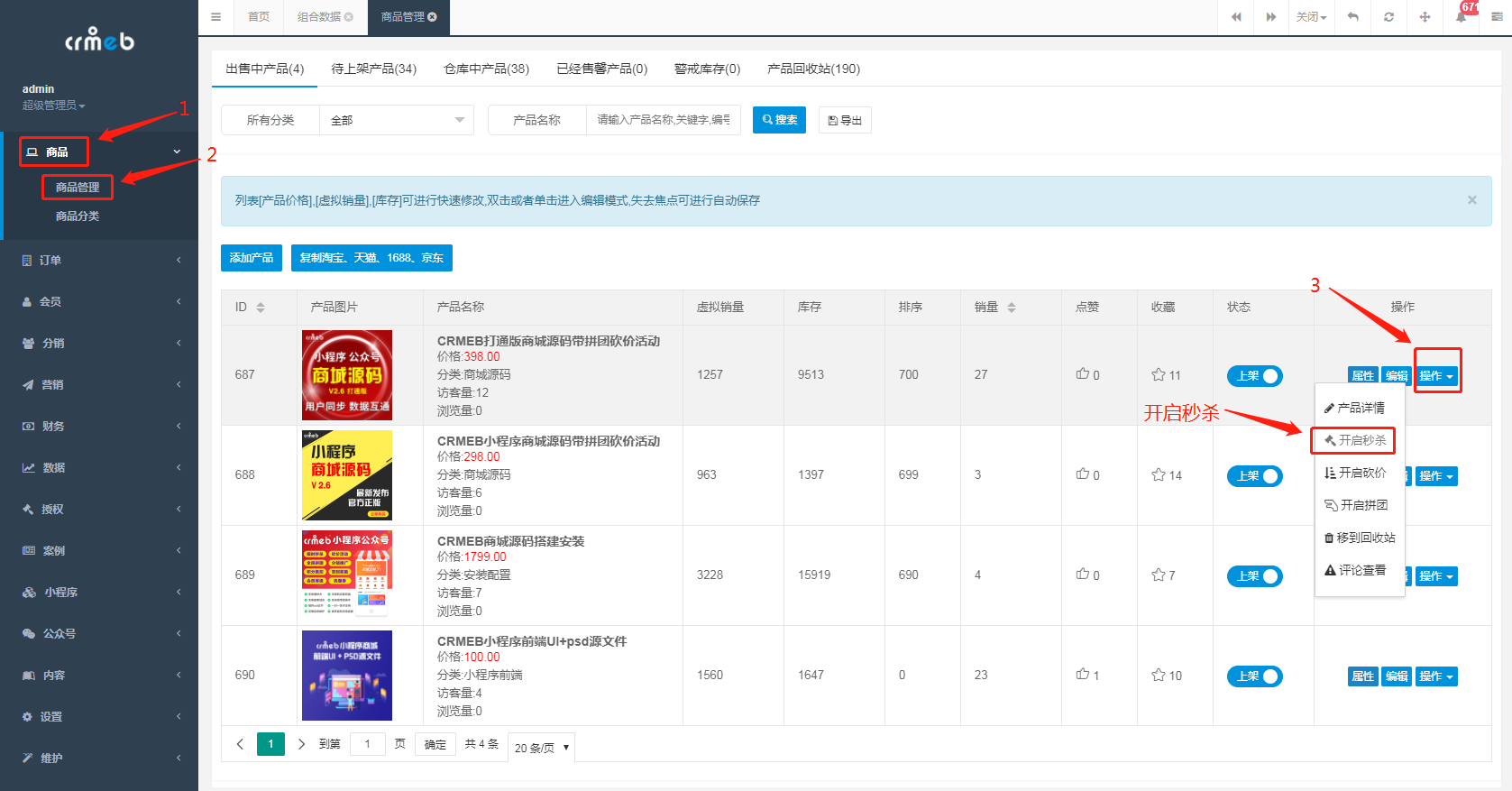Open 操作 dropdown for product 690
Viewport: 1512px width, 791px height.
(1436, 676)
